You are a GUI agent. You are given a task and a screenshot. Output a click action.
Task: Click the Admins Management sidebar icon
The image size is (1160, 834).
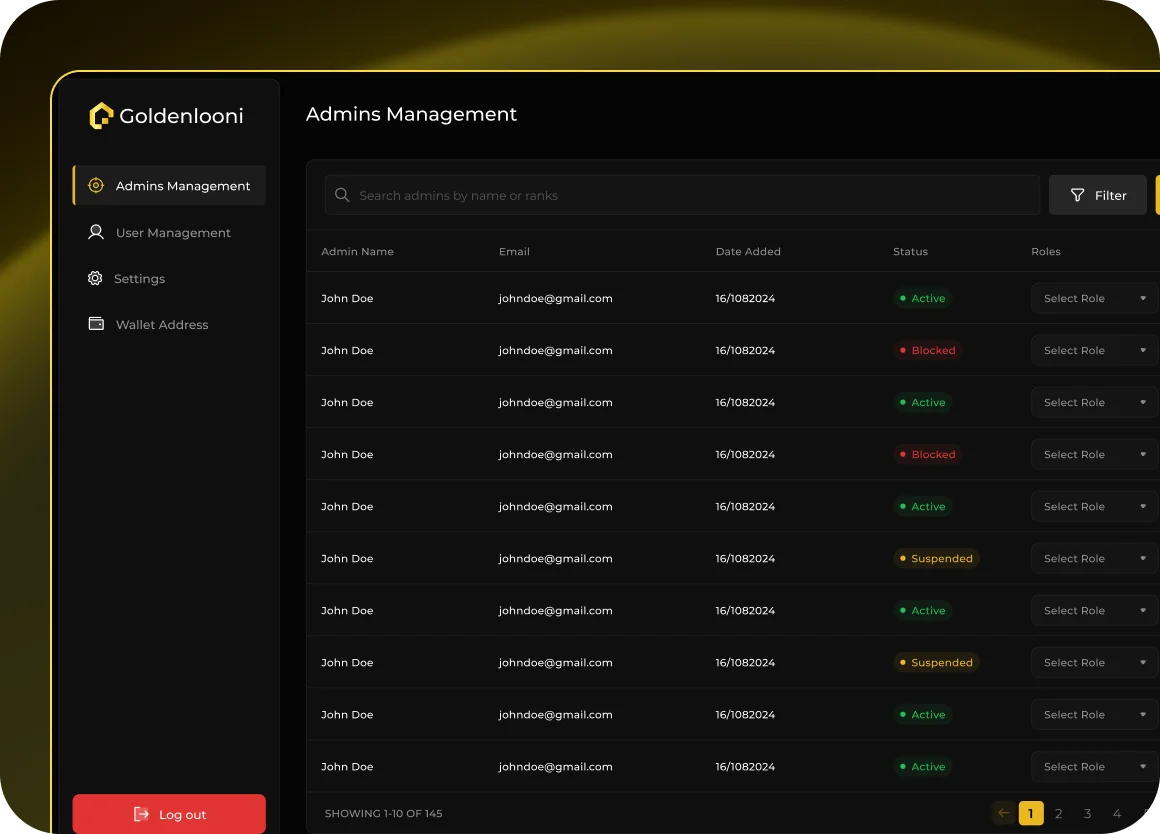click(96, 186)
